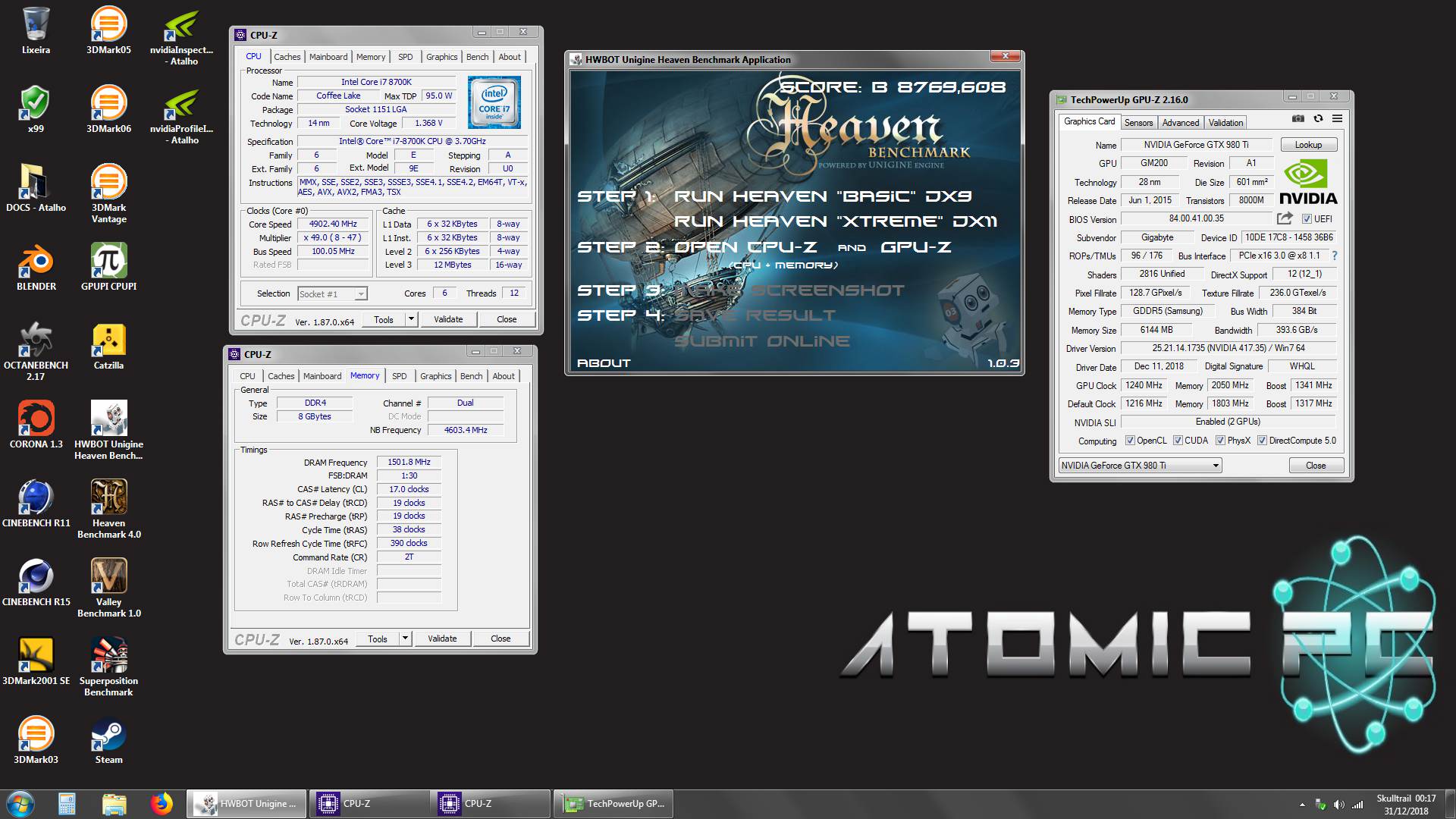
Task: Click Validate in top CPU-Z window
Action: [448, 319]
